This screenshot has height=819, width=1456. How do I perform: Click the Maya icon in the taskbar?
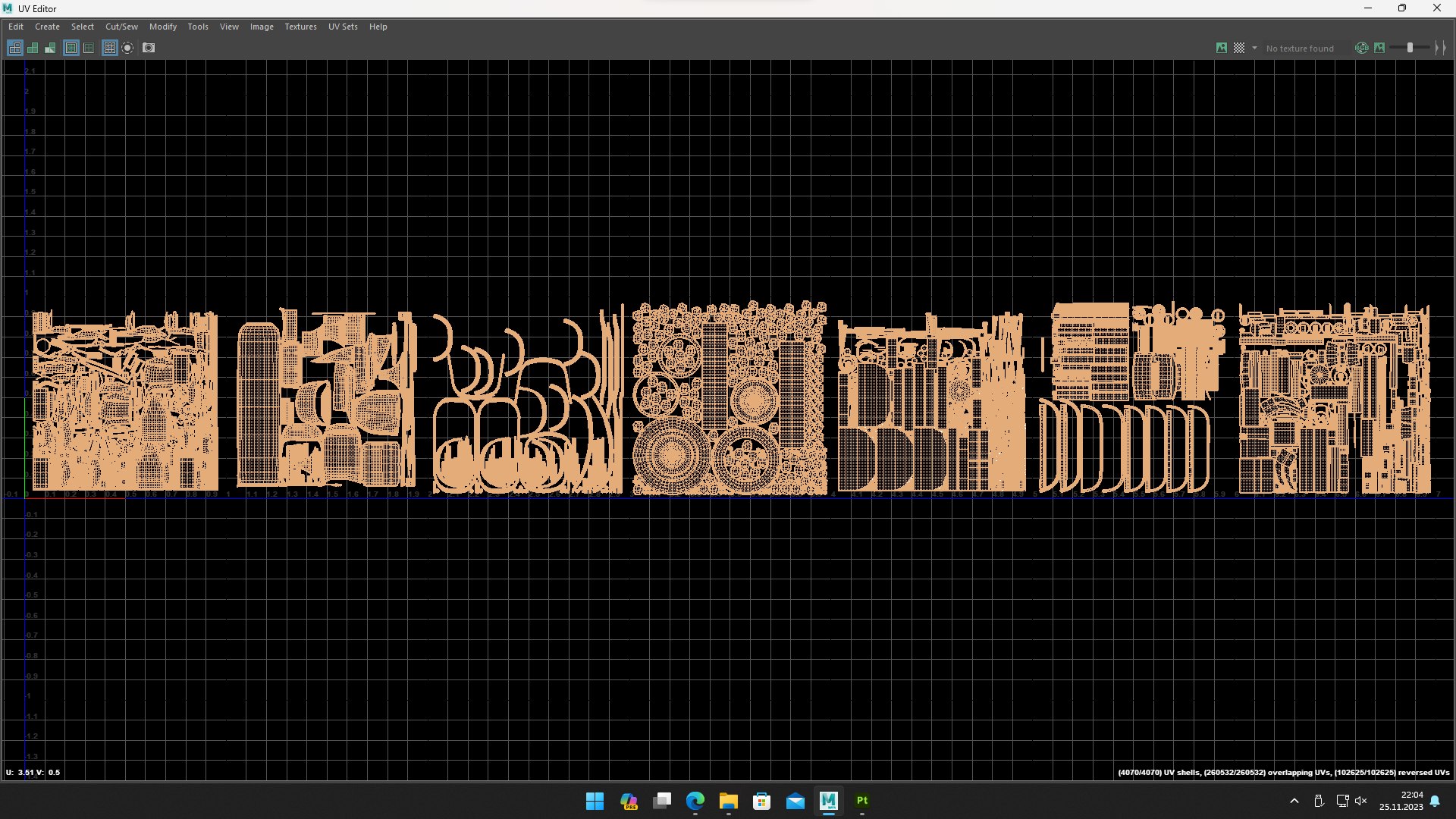pos(829,801)
